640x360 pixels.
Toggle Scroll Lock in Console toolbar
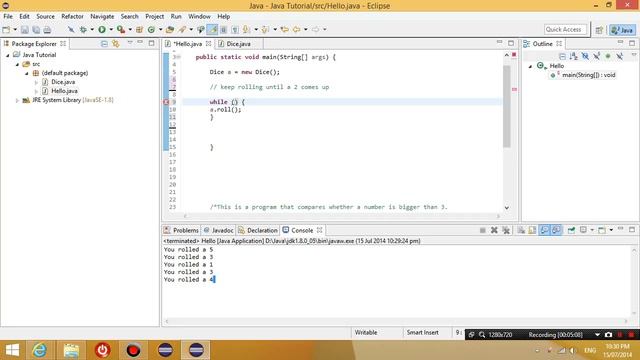pos(533,230)
